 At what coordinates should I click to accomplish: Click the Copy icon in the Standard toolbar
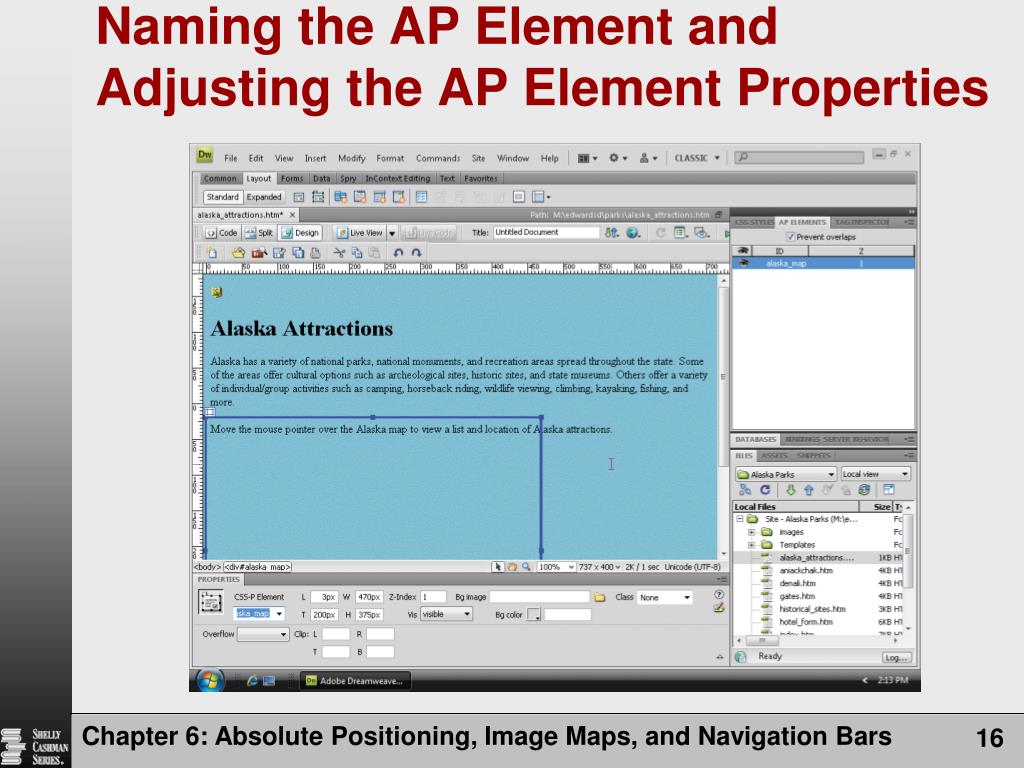coord(357,253)
